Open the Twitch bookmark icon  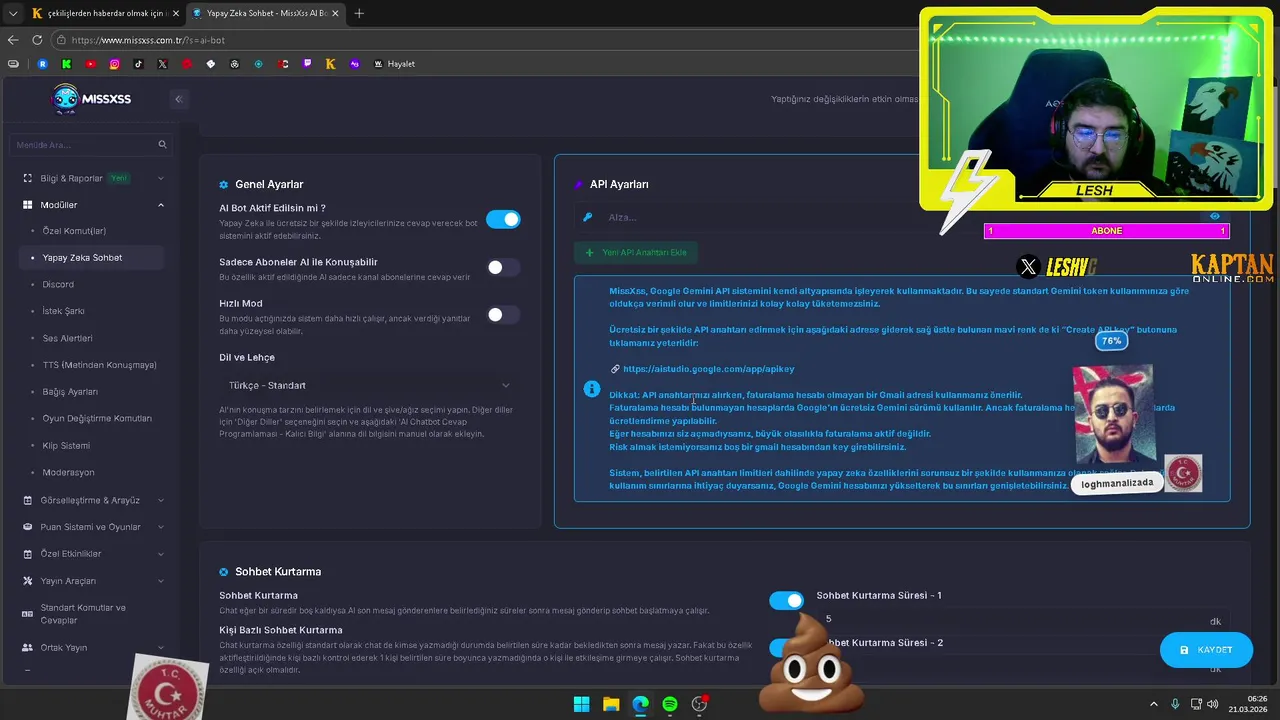tap(307, 64)
